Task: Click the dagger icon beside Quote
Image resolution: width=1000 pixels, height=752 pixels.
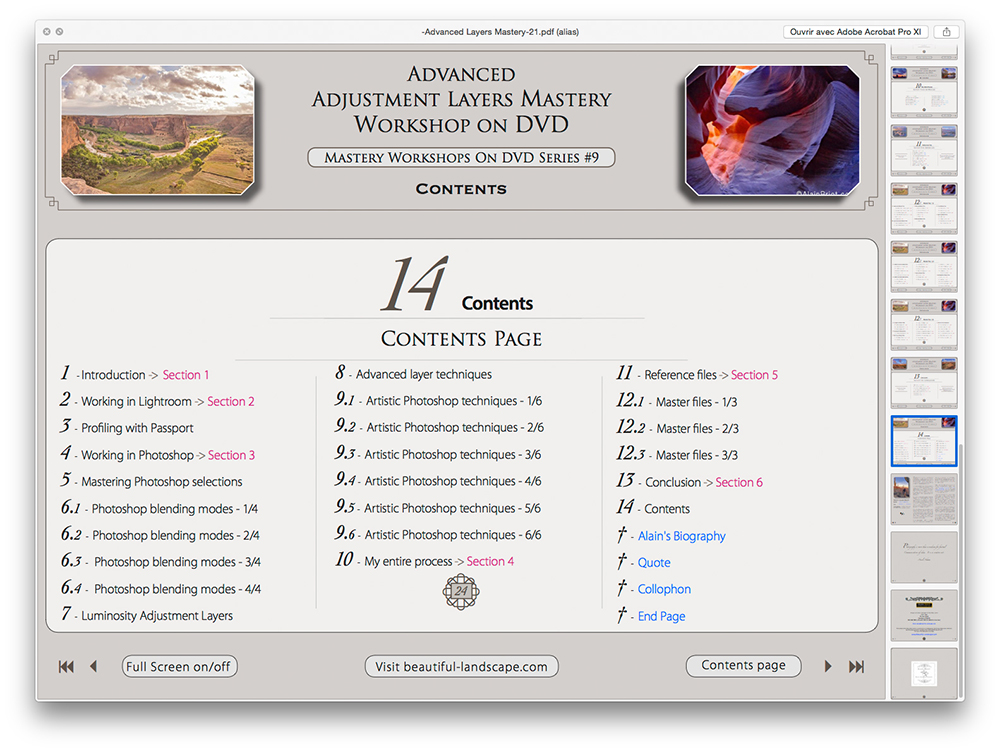Action: (622, 561)
